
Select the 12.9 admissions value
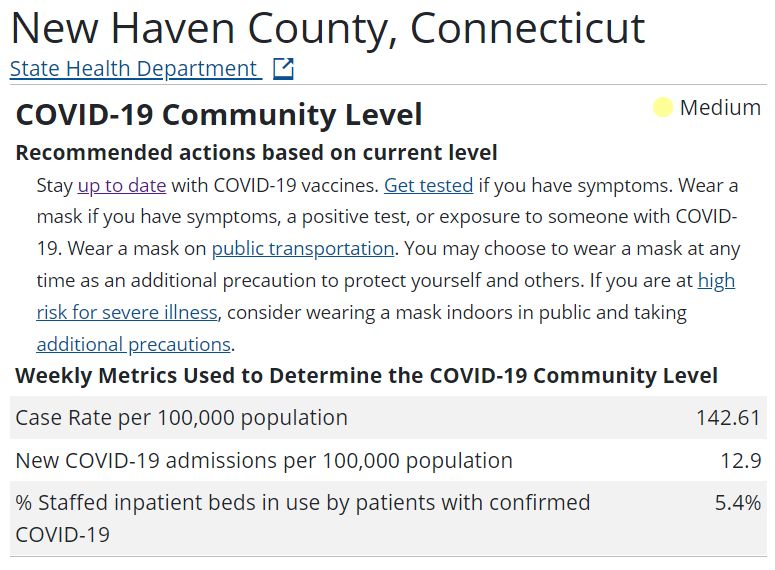click(740, 461)
